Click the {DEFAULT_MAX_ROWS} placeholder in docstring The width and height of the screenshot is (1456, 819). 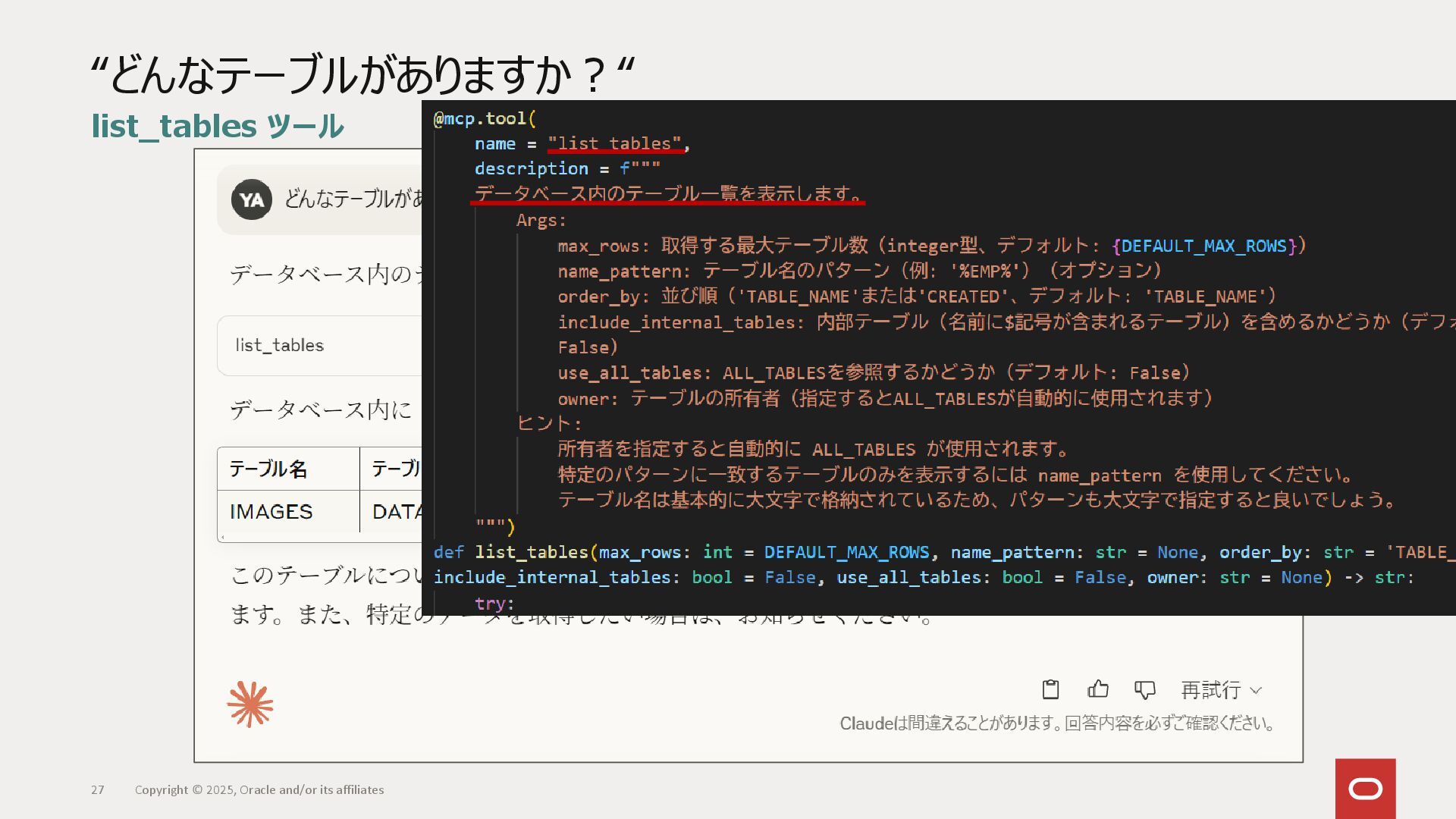tap(1206, 246)
